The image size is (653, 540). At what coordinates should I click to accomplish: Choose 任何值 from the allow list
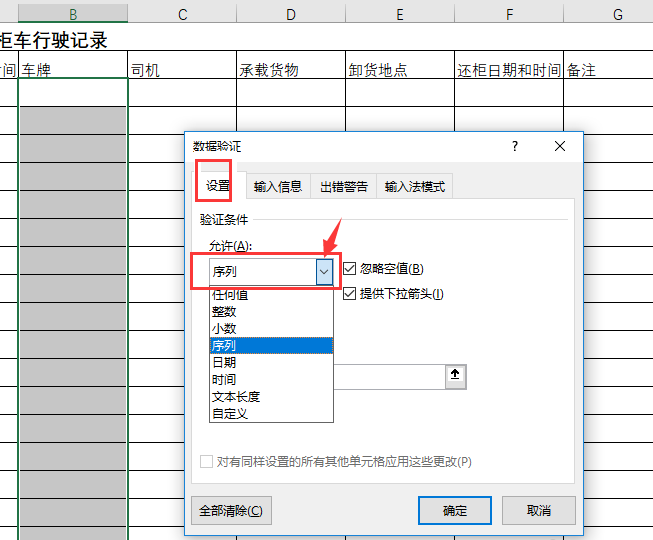pos(271,295)
